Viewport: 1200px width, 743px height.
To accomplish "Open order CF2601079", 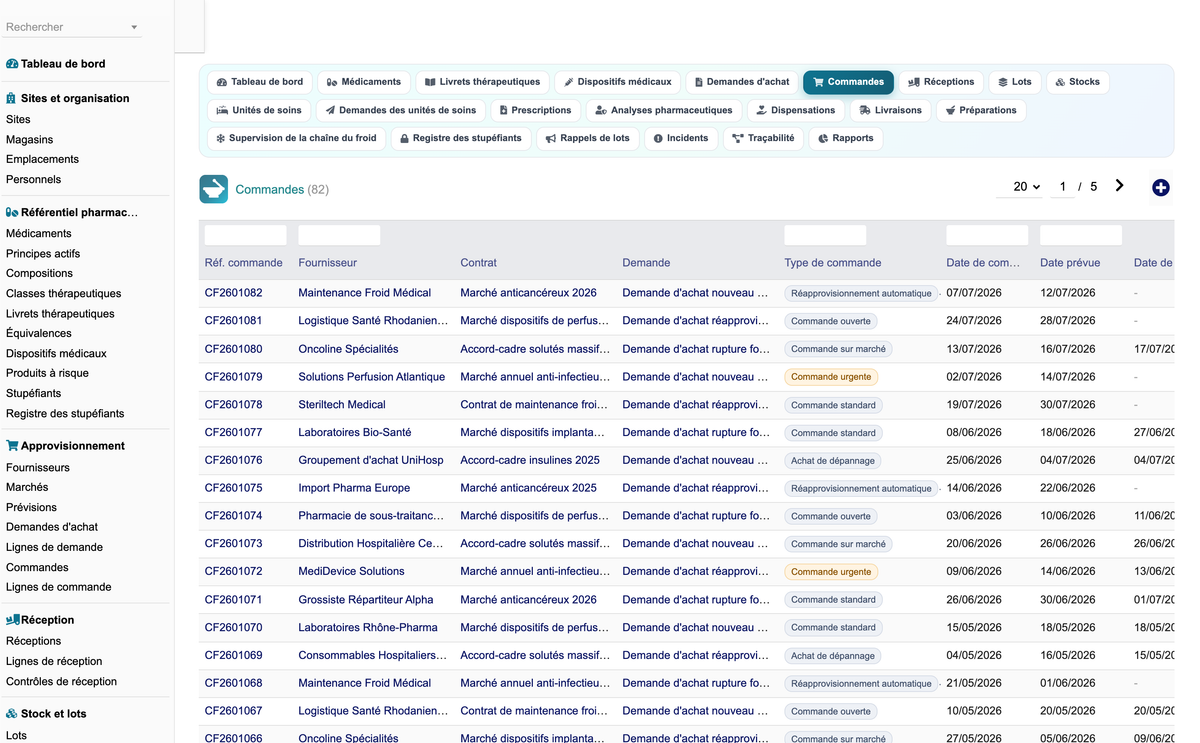I will [234, 377].
